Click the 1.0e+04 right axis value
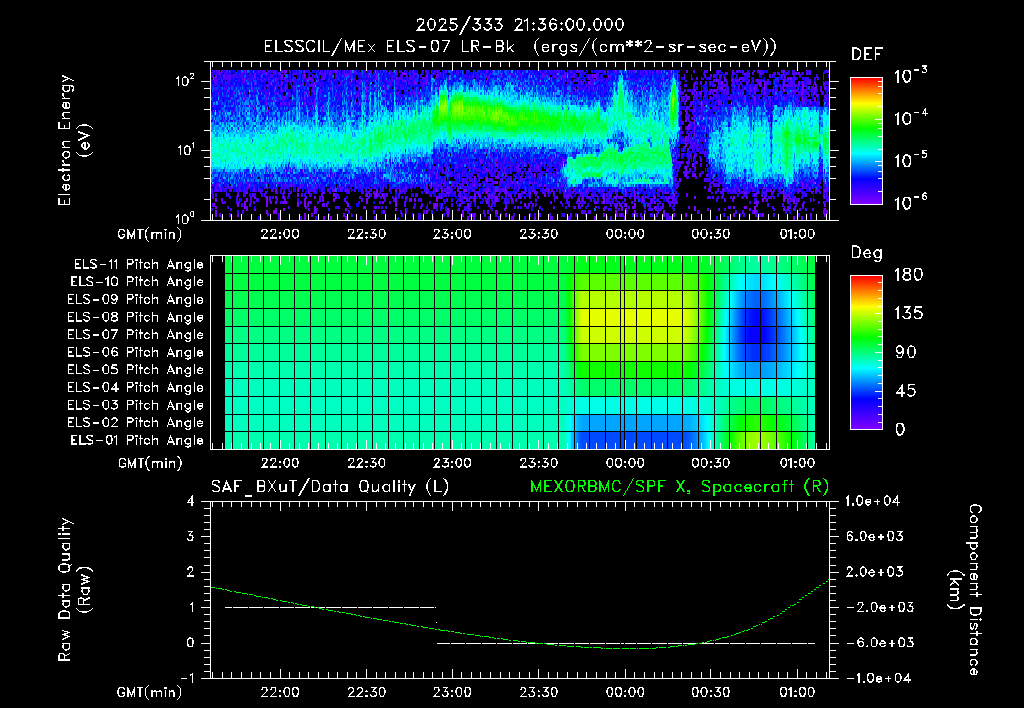 (872, 501)
